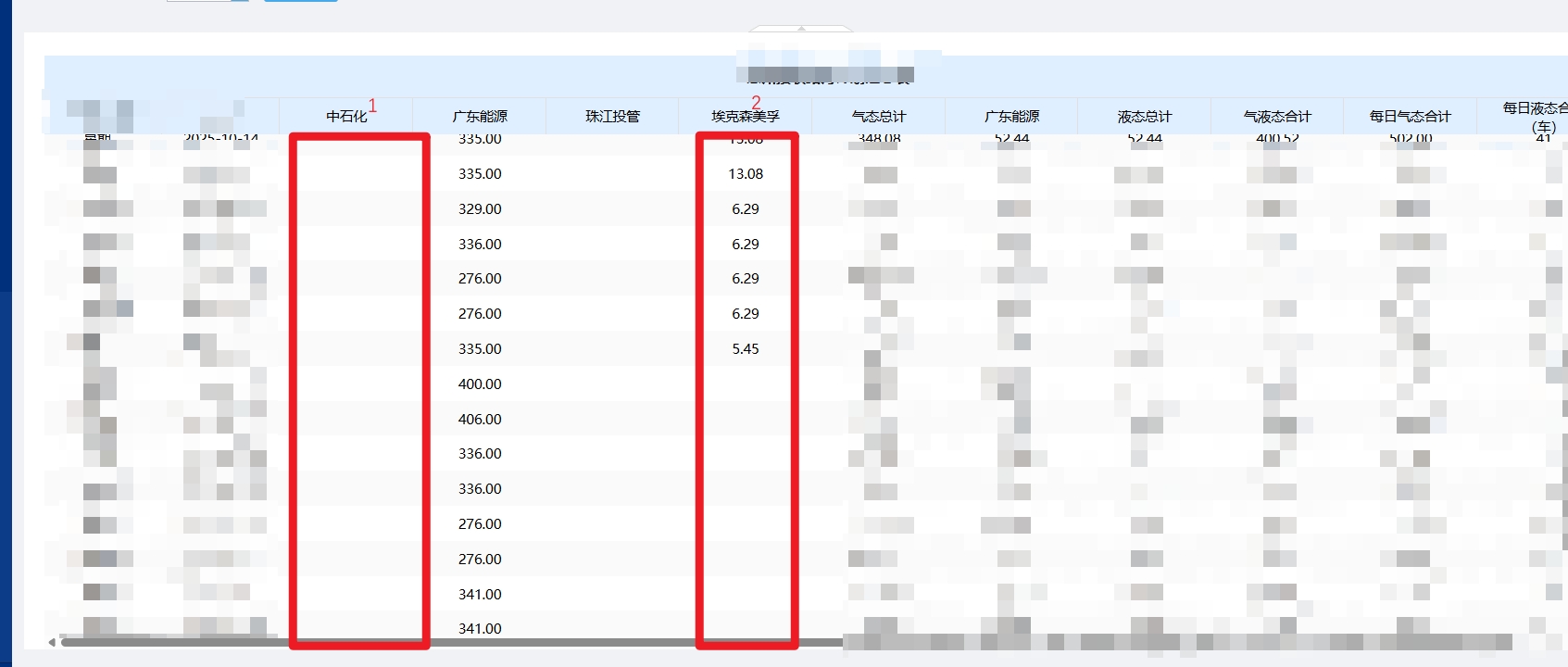The width and height of the screenshot is (1568, 667).
Task: Click the 6.29 cell beside 336.00
Action: pyautogui.click(x=746, y=245)
